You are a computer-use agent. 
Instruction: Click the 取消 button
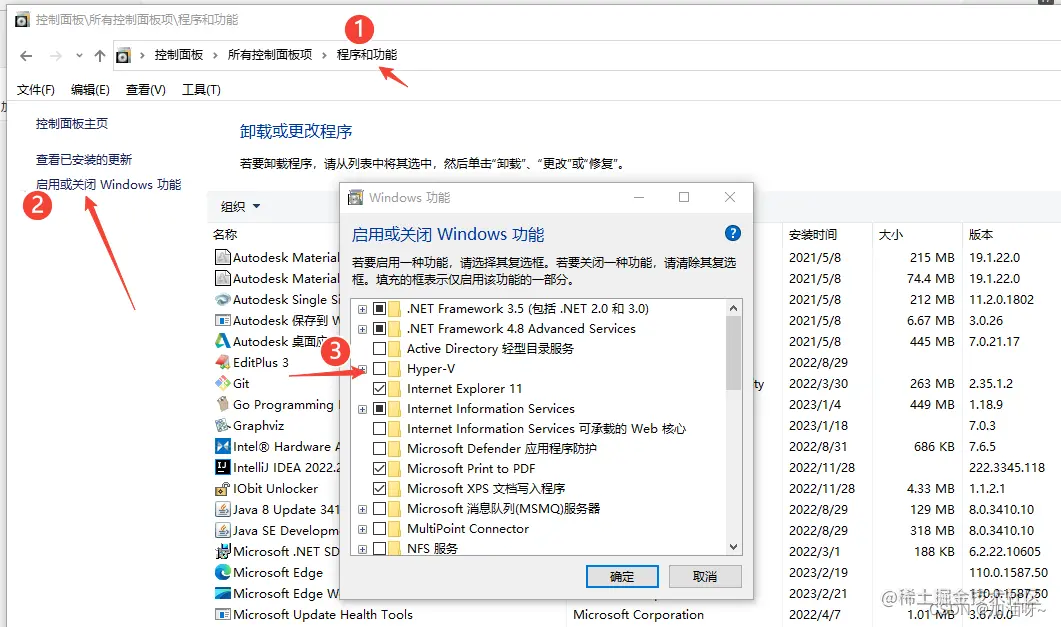point(705,576)
